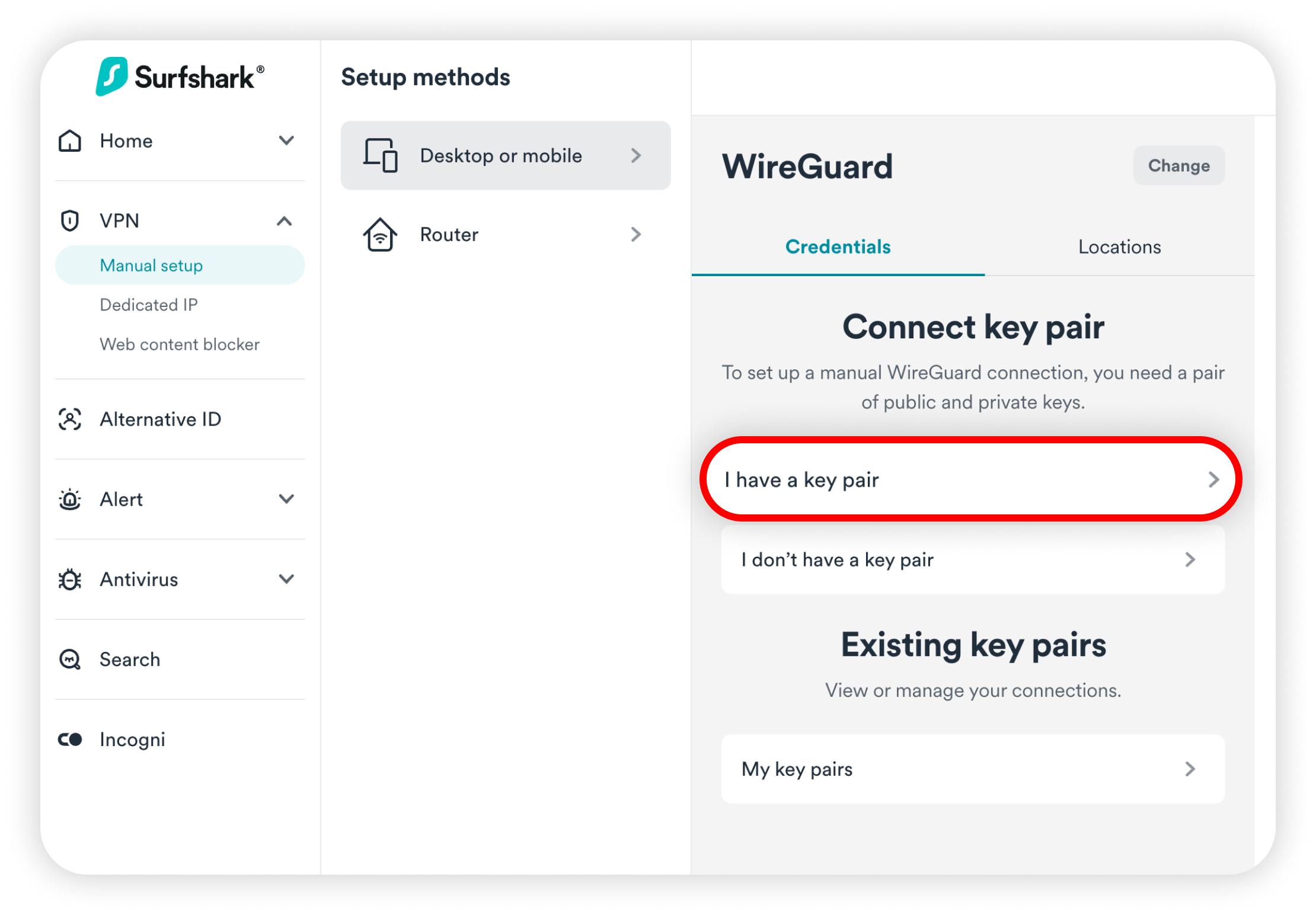Expand the Alert section chevron
This screenshot has height=915, width=1316.
click(286, 500)
